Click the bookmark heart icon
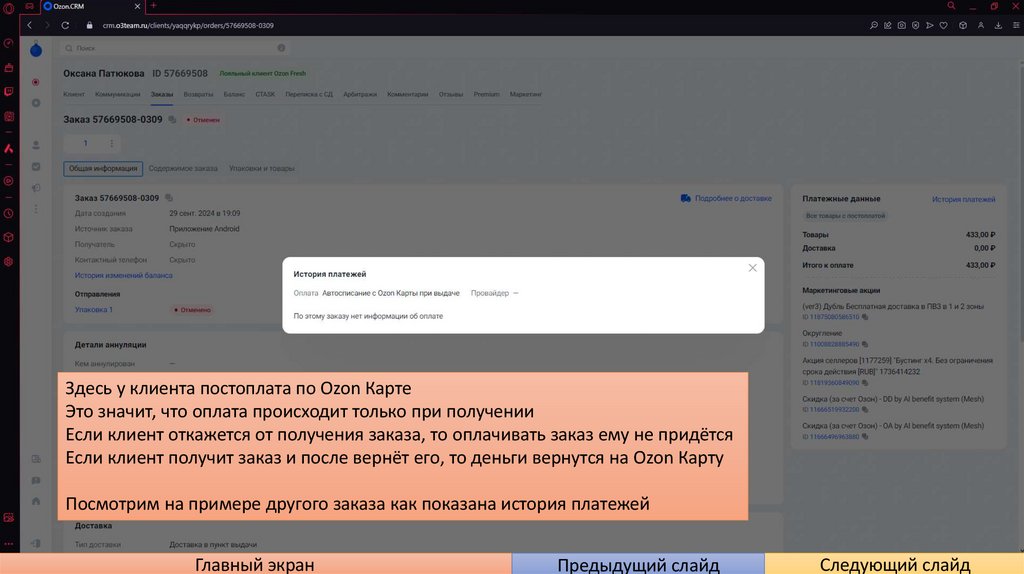The height and width of the screenshot is (574, 1024). click(944, 25)
